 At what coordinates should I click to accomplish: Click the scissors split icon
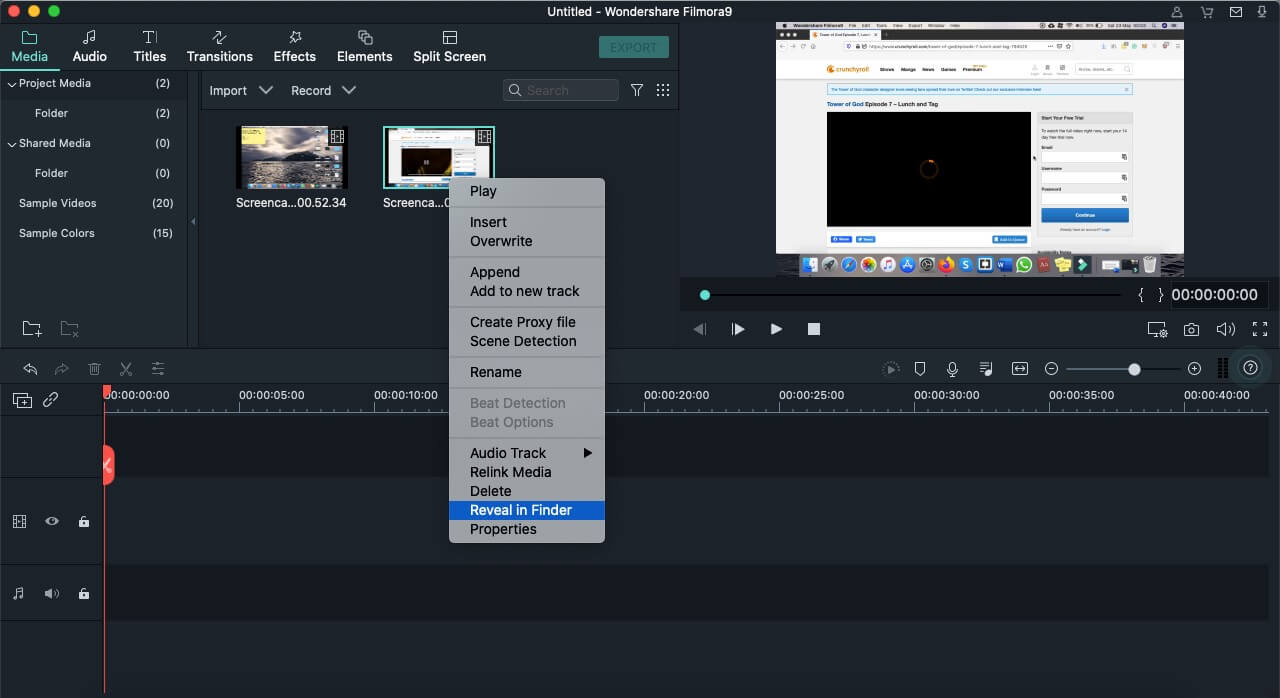(126, 369)
